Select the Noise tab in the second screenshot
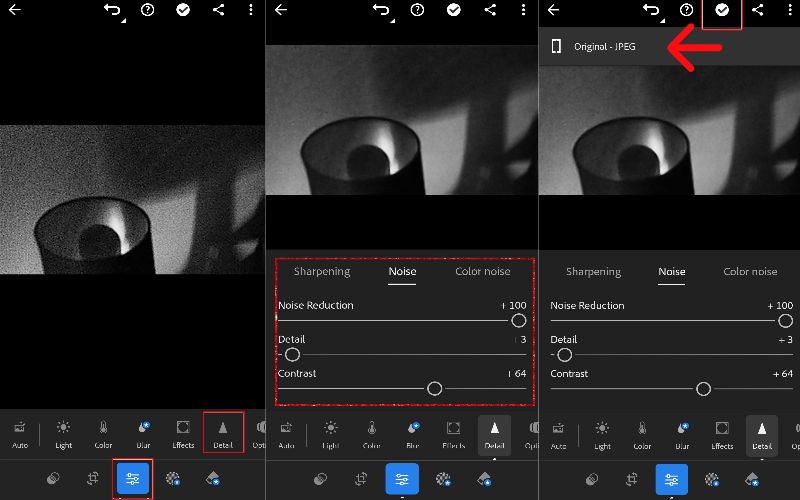 pos(402,271)
